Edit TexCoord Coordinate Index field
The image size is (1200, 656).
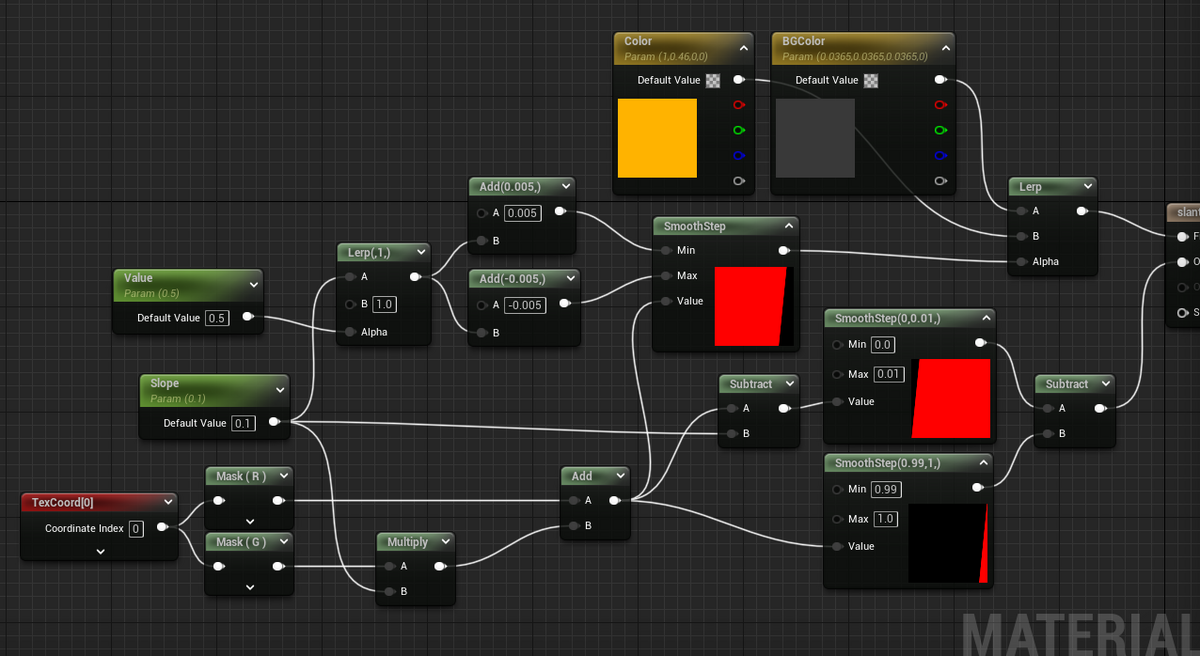pyautogui.click(x=136, y=528)
